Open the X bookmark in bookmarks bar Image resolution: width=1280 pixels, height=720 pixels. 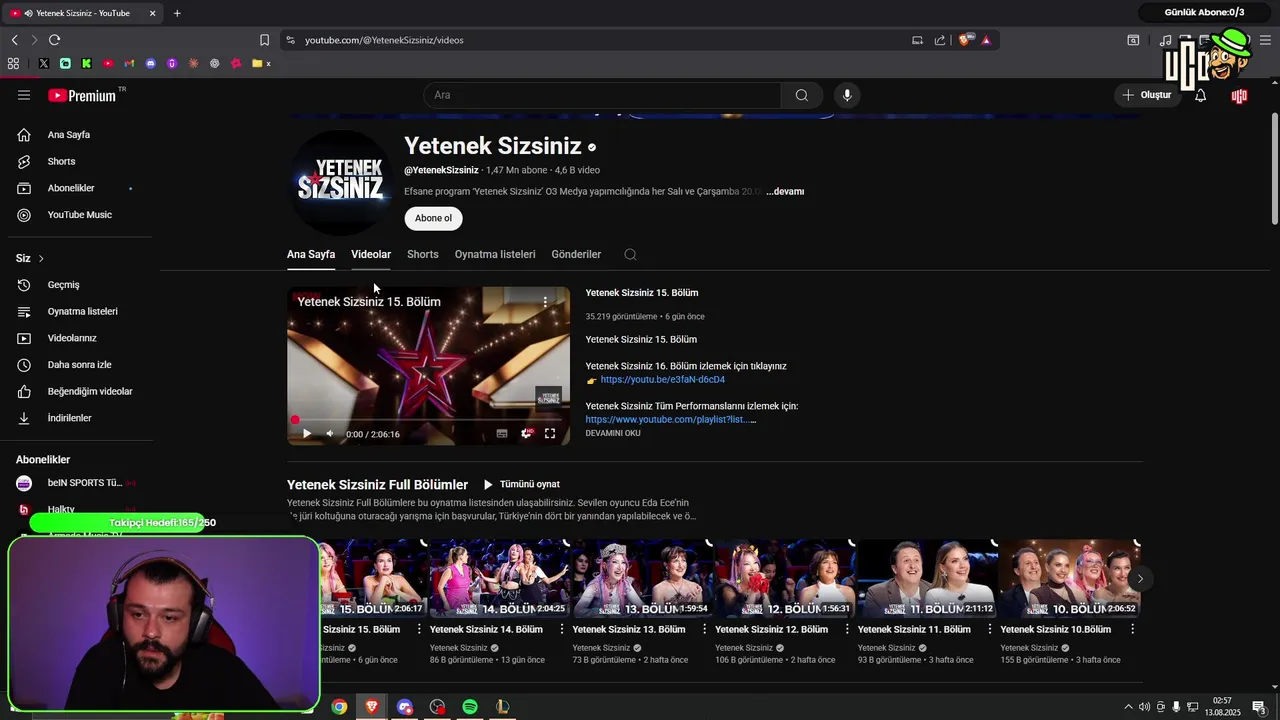pos(44,63)
